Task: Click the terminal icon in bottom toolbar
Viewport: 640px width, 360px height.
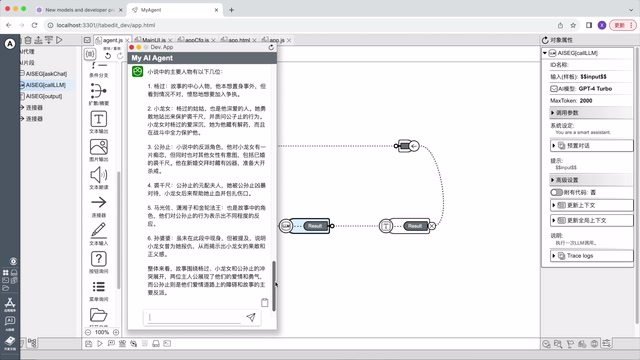Action: coord(167,344)
